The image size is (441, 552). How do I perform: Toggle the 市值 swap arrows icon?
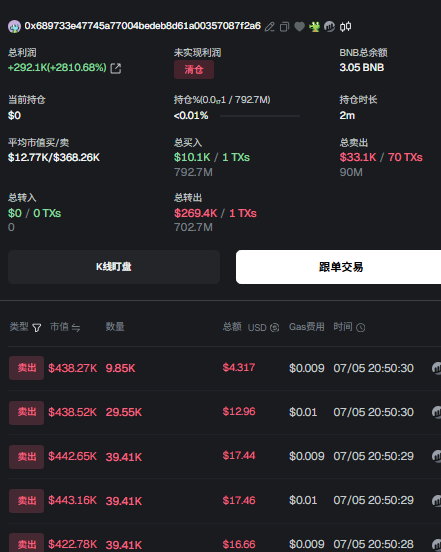(x=76, y=328)
